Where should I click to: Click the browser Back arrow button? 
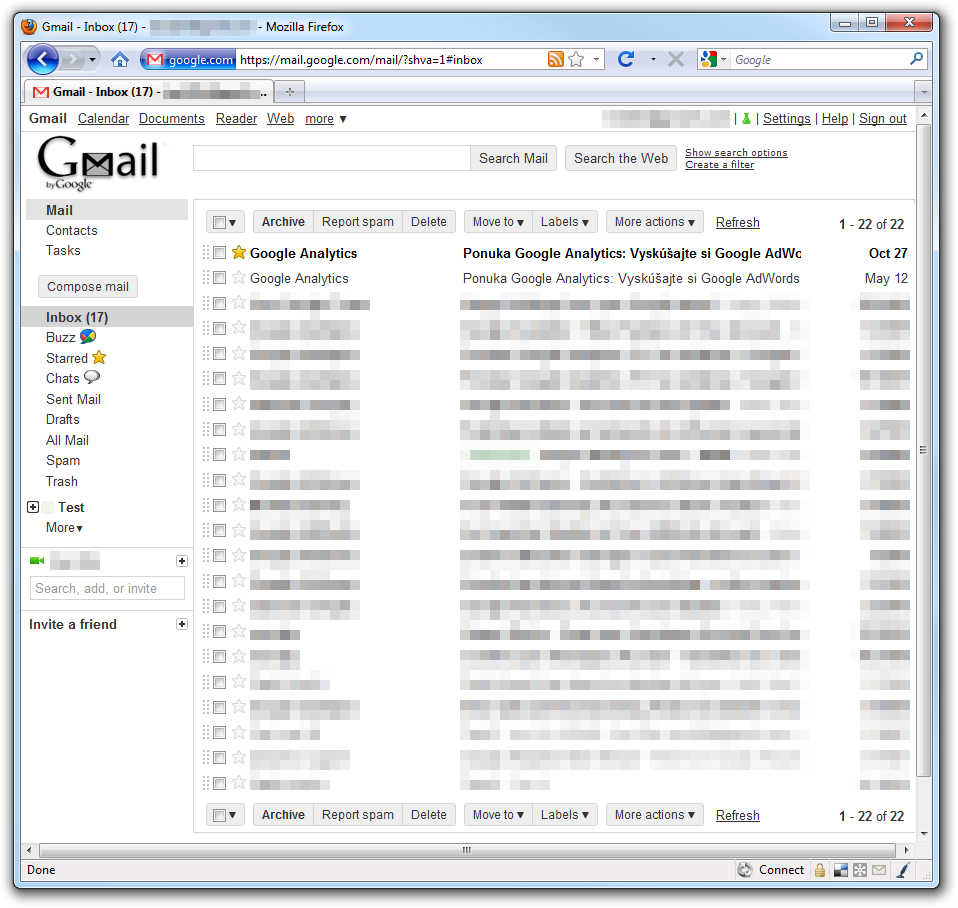[42, 59]
